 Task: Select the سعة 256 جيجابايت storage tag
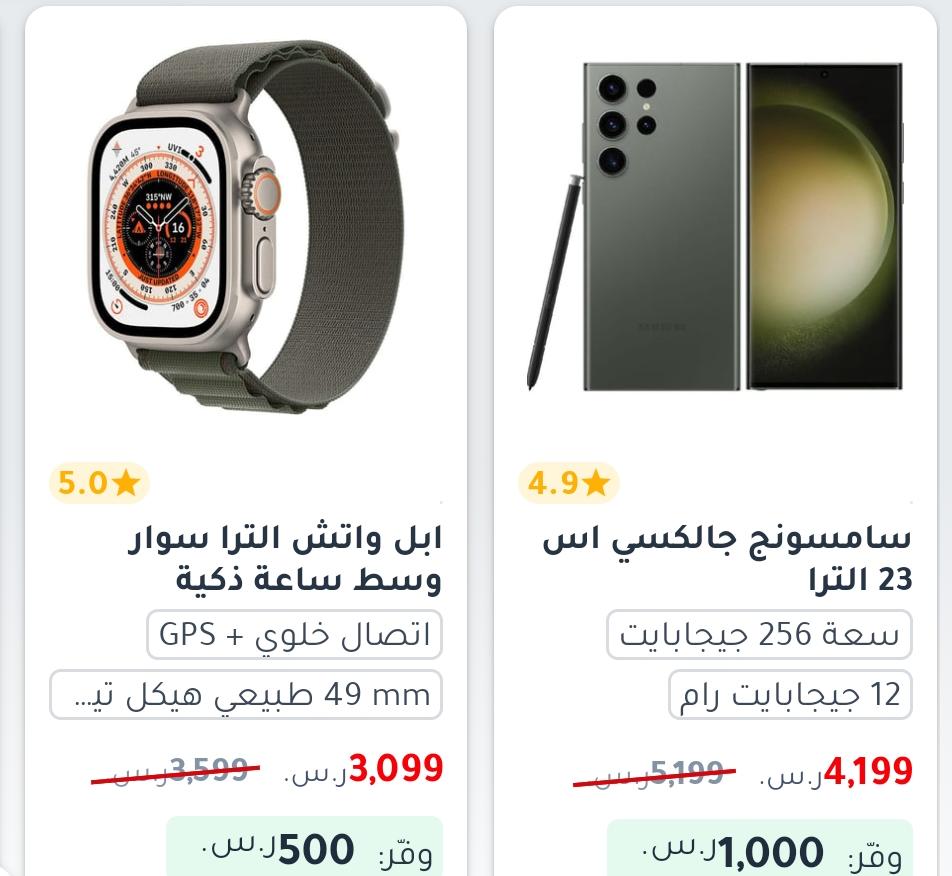pos(760,634)
